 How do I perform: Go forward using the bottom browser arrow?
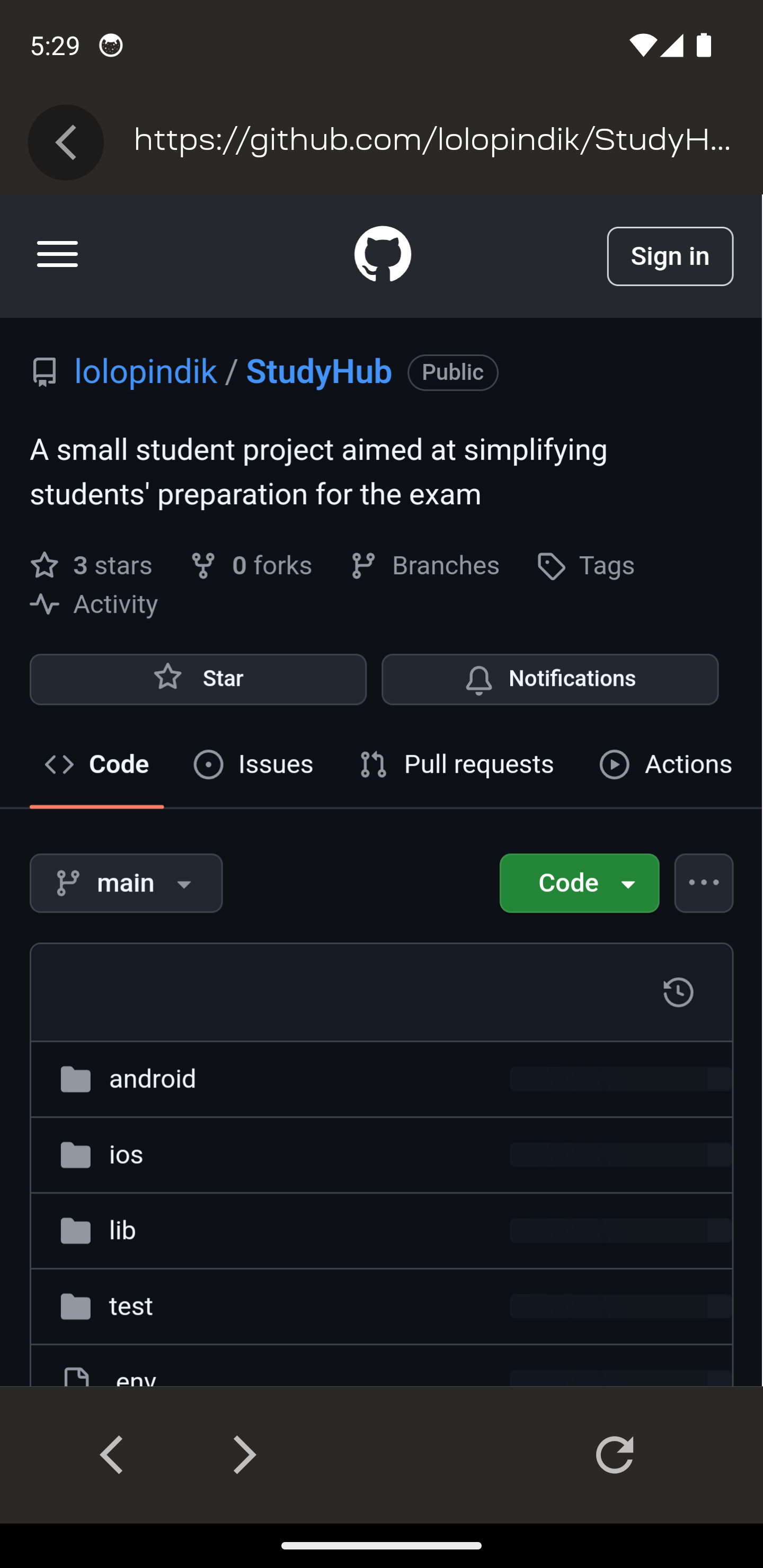coord(245,1455)
